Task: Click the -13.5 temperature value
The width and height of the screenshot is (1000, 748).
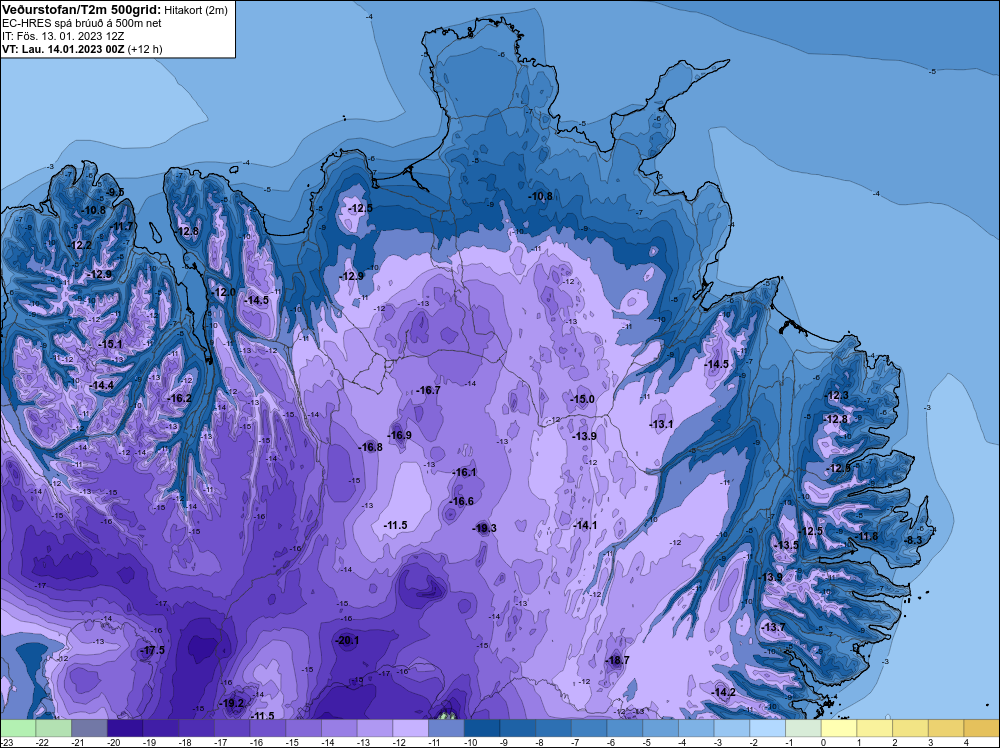Action: click(x=786, y=545)
